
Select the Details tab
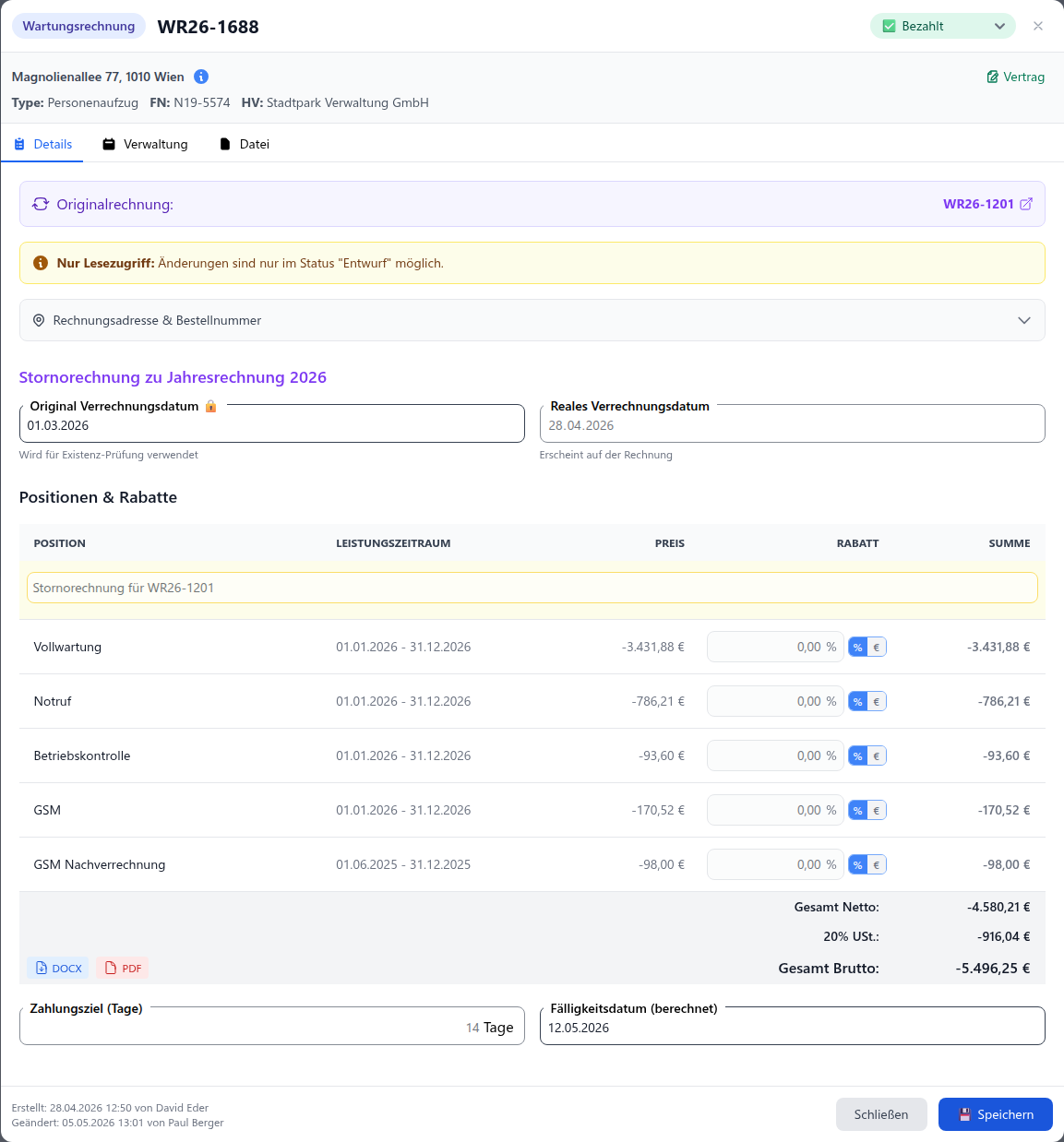point(42,144)
